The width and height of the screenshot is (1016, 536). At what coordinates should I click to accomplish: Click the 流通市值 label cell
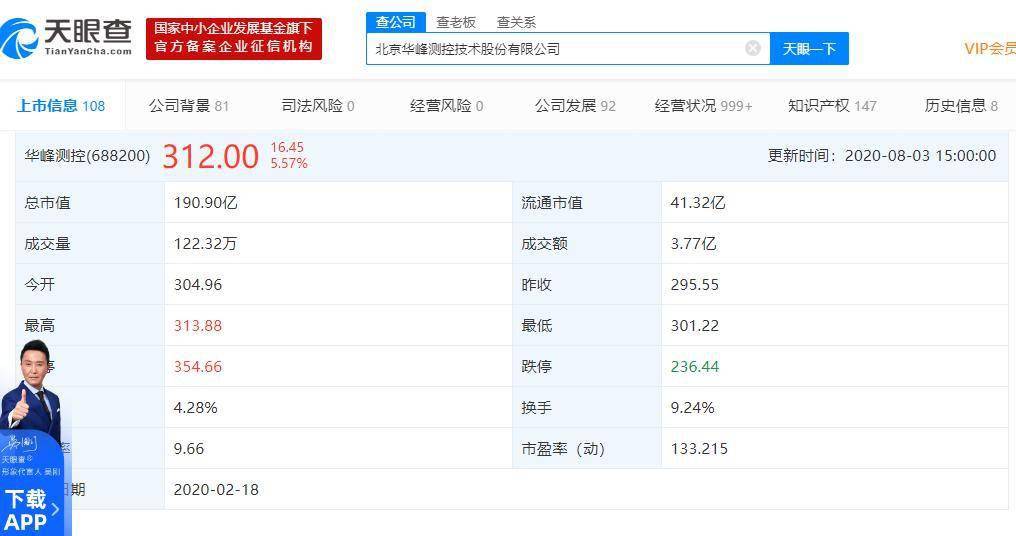tap(586, 203)
